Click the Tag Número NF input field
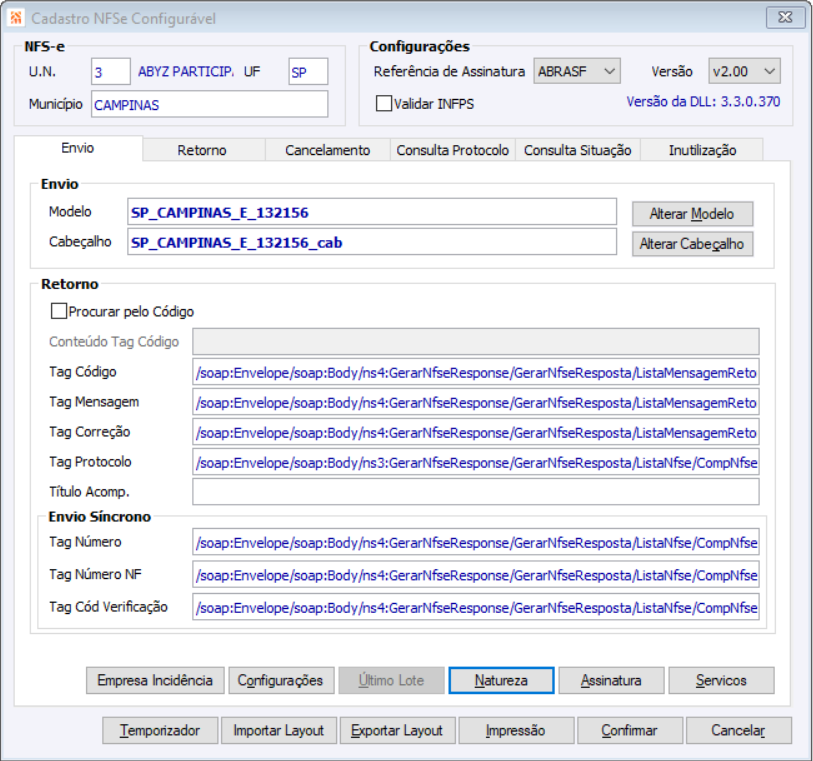The height and width of the screenshot is (761, 813). (x=475, y=574)
